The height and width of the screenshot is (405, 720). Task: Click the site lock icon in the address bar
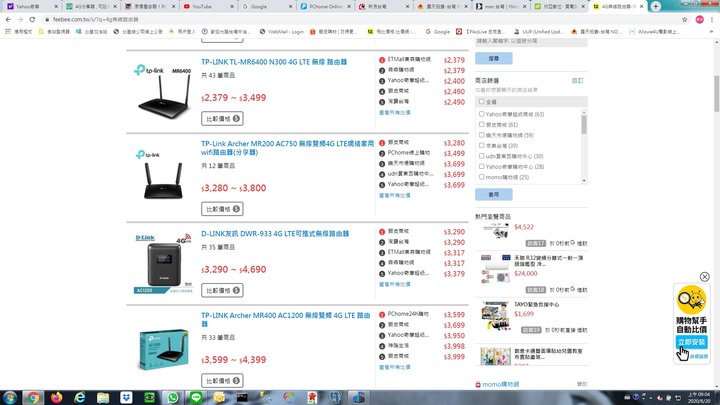(46, 19)
